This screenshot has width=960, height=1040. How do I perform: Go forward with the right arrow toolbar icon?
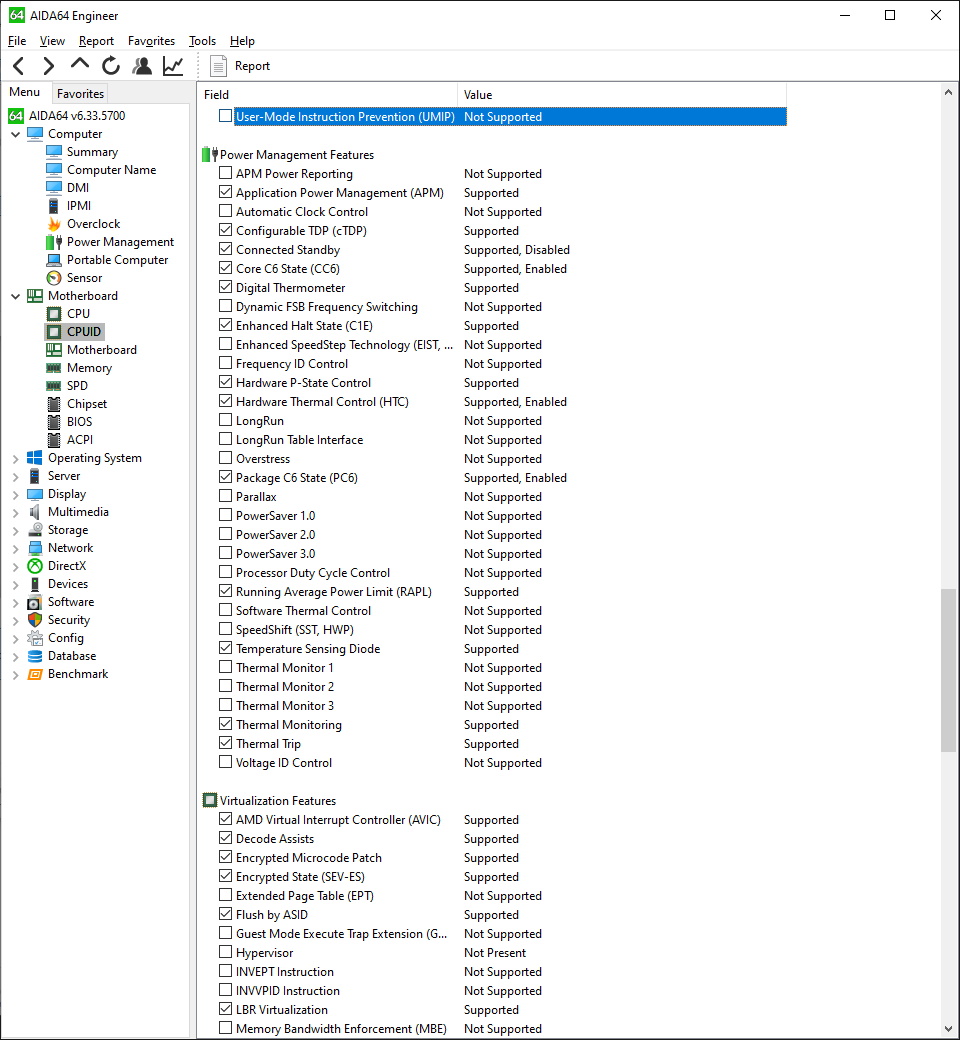(x=48, y=66)
